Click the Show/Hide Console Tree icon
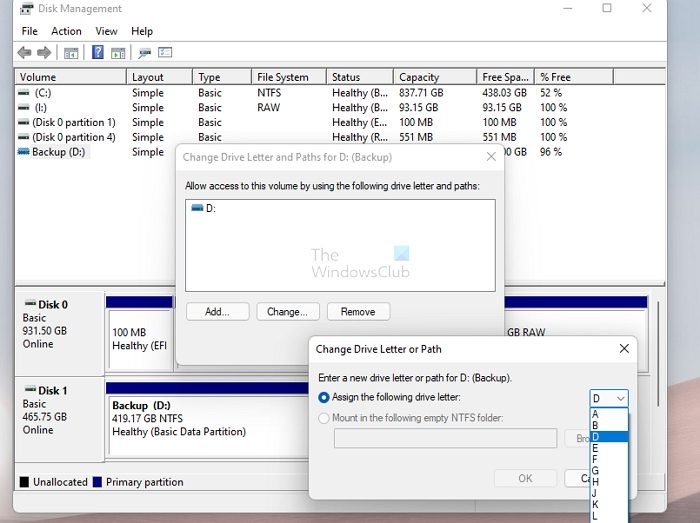 pos(71,53)
